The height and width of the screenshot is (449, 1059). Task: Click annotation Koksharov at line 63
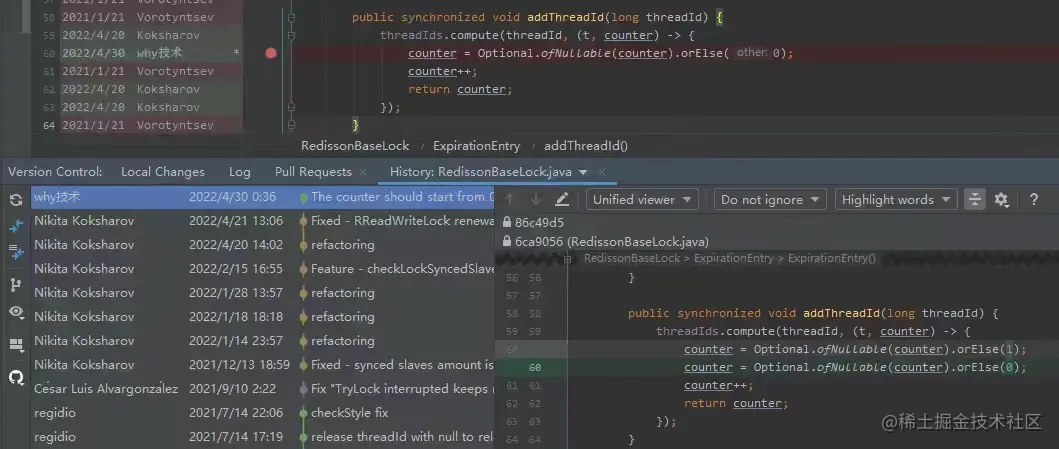point(168,107)
